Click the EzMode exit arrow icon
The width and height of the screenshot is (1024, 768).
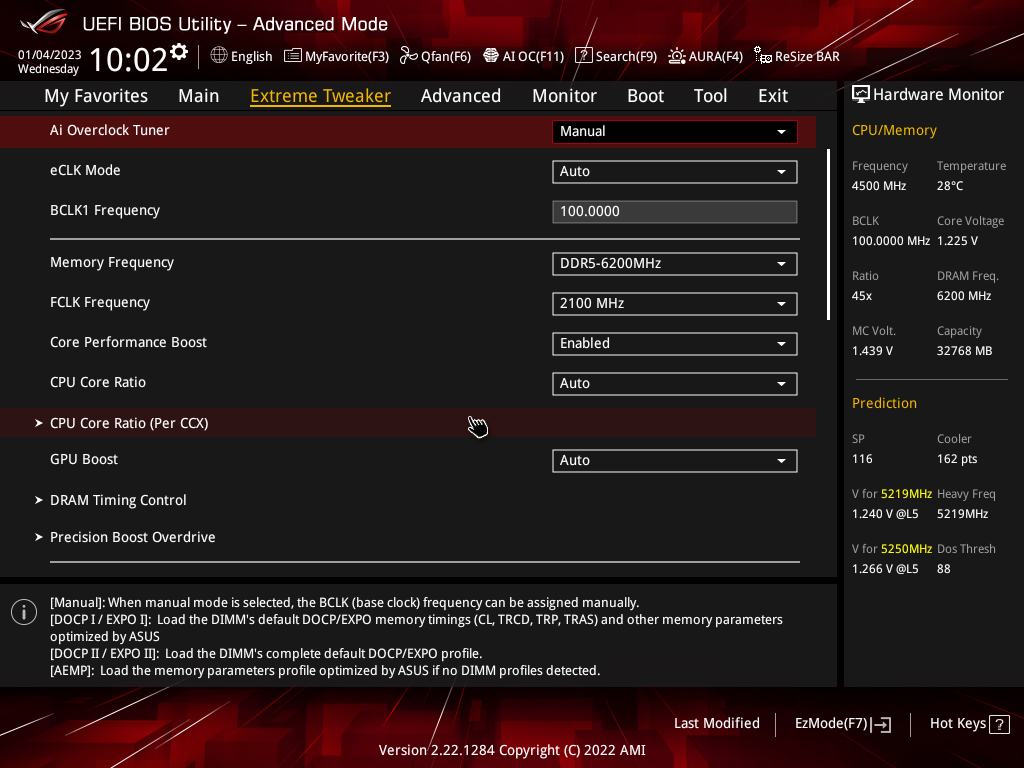point(881,724)
